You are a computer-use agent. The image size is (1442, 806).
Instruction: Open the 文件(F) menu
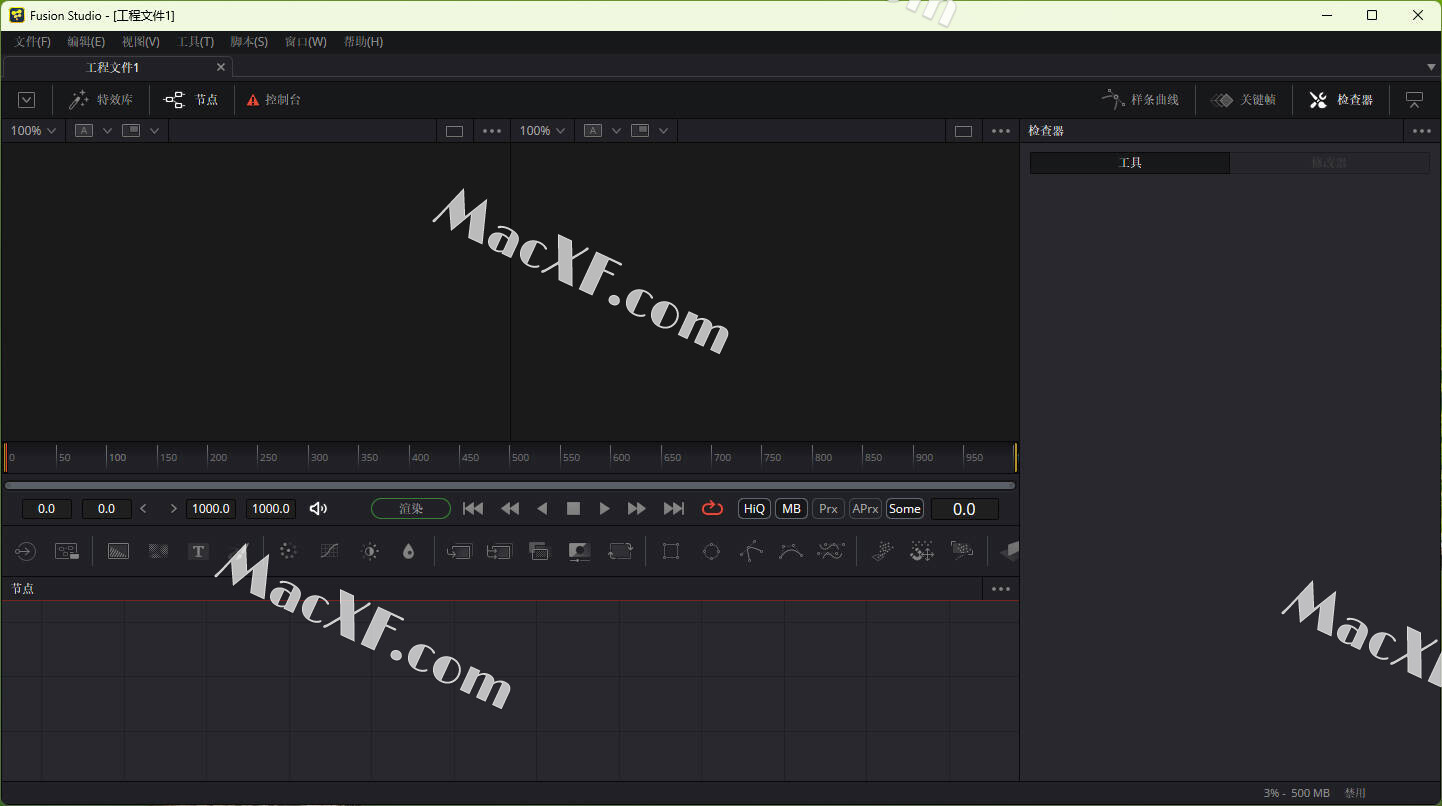pos(33,42)
